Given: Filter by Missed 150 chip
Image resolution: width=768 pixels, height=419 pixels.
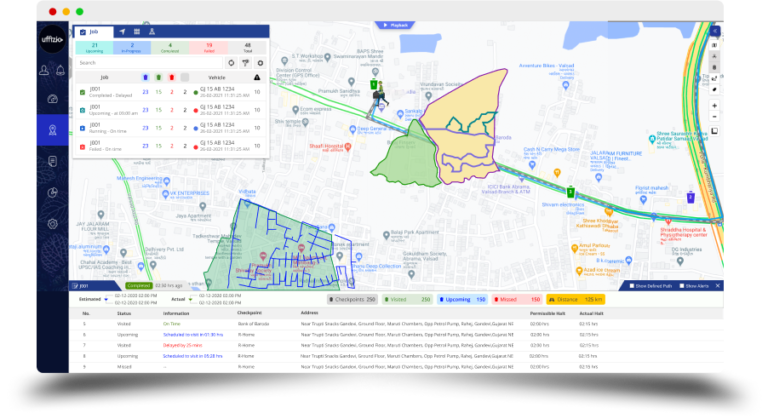Looking at the screenshot, I should (517, 299).
